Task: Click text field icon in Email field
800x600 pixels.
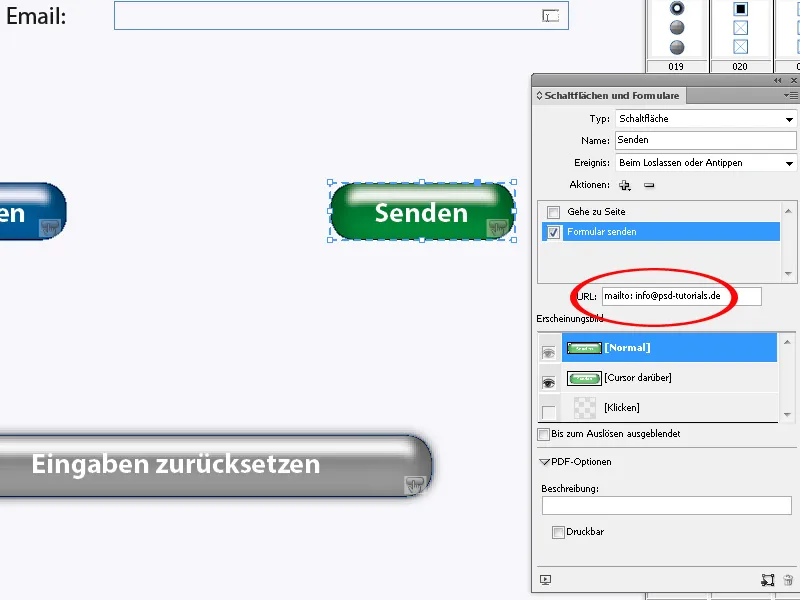Action: pos(551,16)
